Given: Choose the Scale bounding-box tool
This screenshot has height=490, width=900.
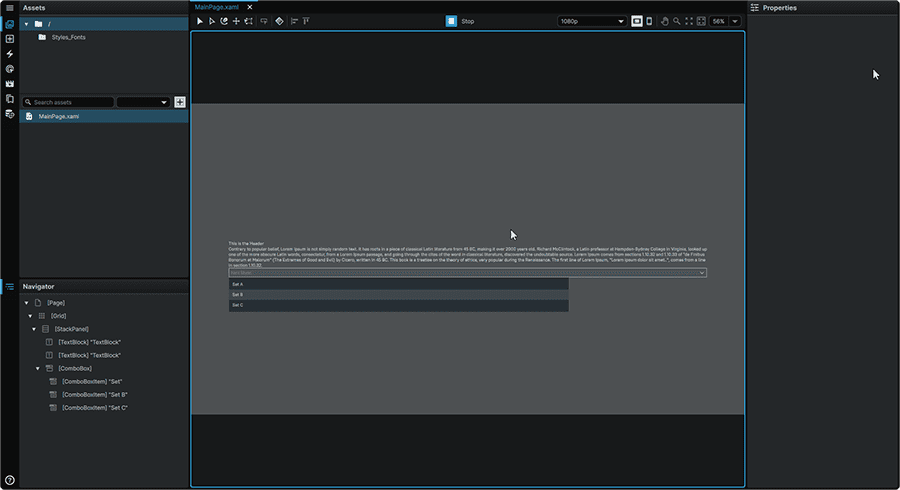Looking at the screenshot, I should (249, 21).
